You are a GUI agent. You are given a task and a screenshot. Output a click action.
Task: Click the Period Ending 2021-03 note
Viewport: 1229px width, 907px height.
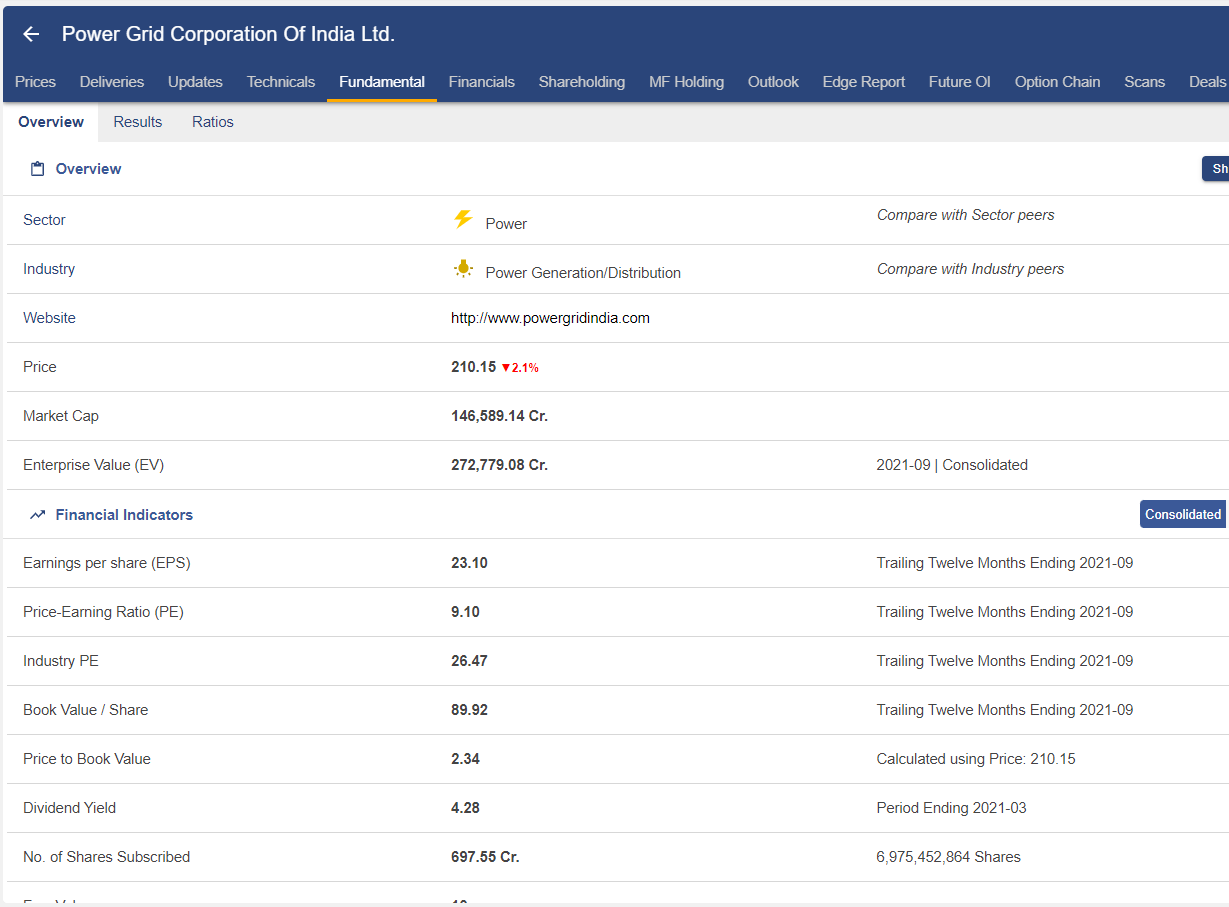point(951,808)
